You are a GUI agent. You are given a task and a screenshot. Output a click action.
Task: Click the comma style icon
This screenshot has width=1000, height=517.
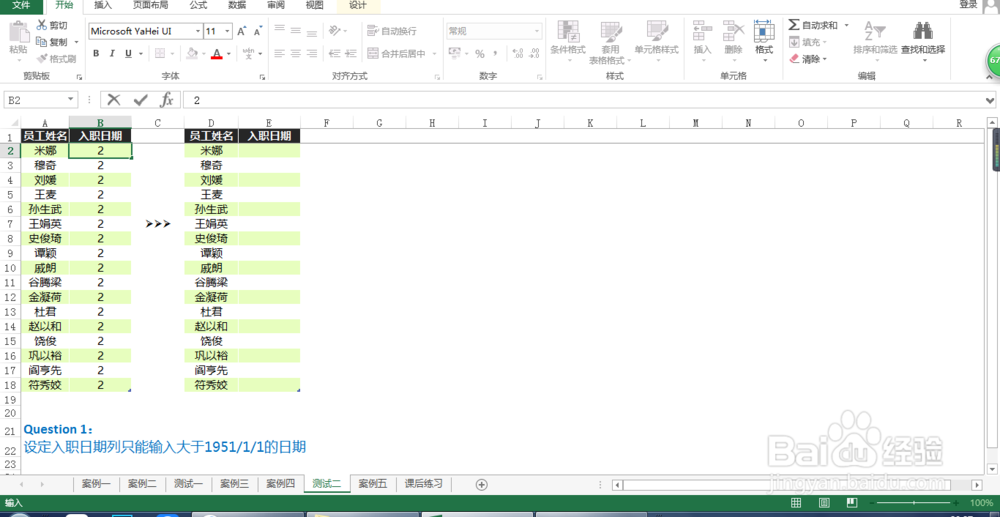(x=497, y=54)
